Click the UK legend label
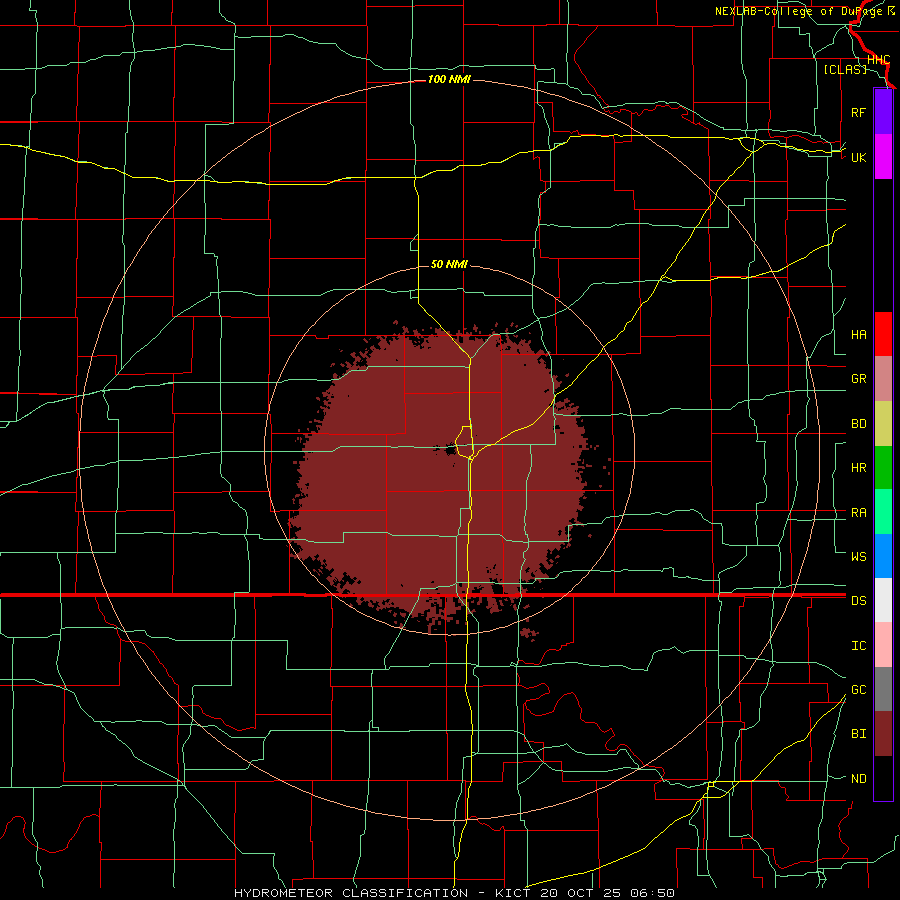Viewport: 900px width, 900px height. click(858, 157)
